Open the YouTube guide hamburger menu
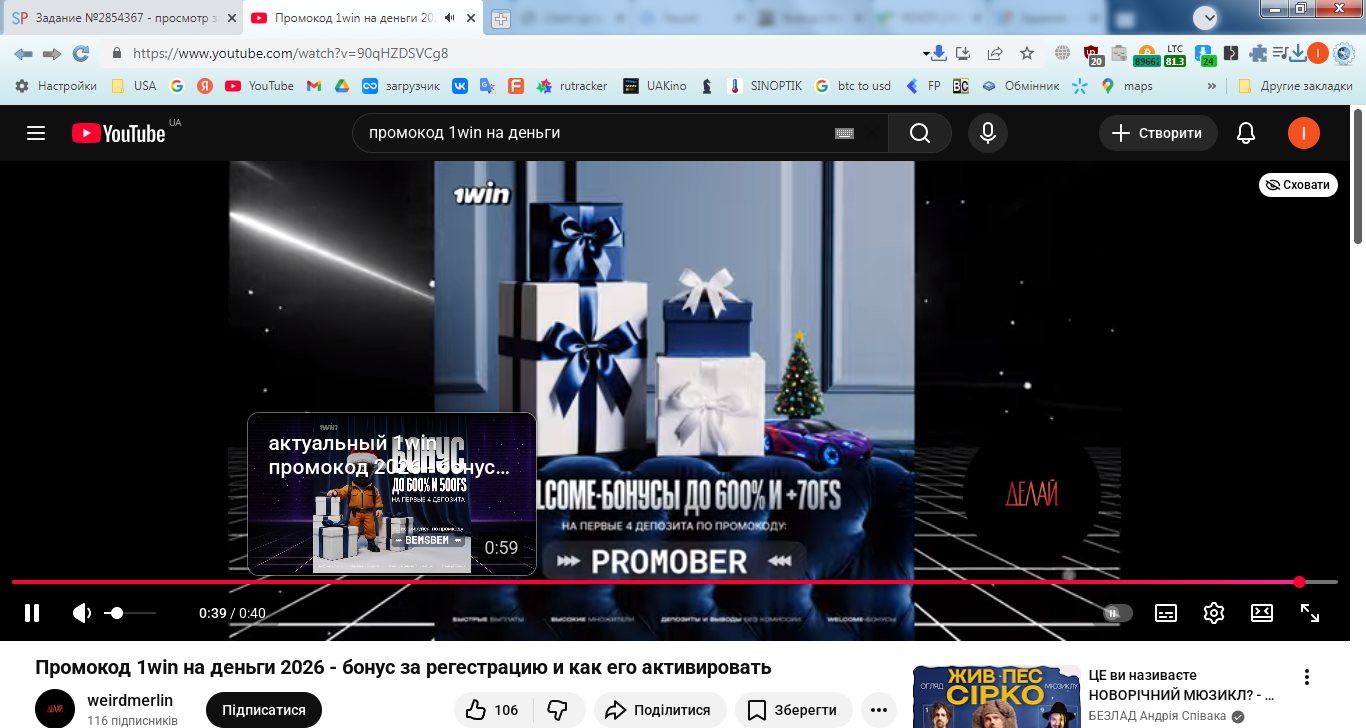The width and height of the screenshot is (1366, 728). coord(36,133)
